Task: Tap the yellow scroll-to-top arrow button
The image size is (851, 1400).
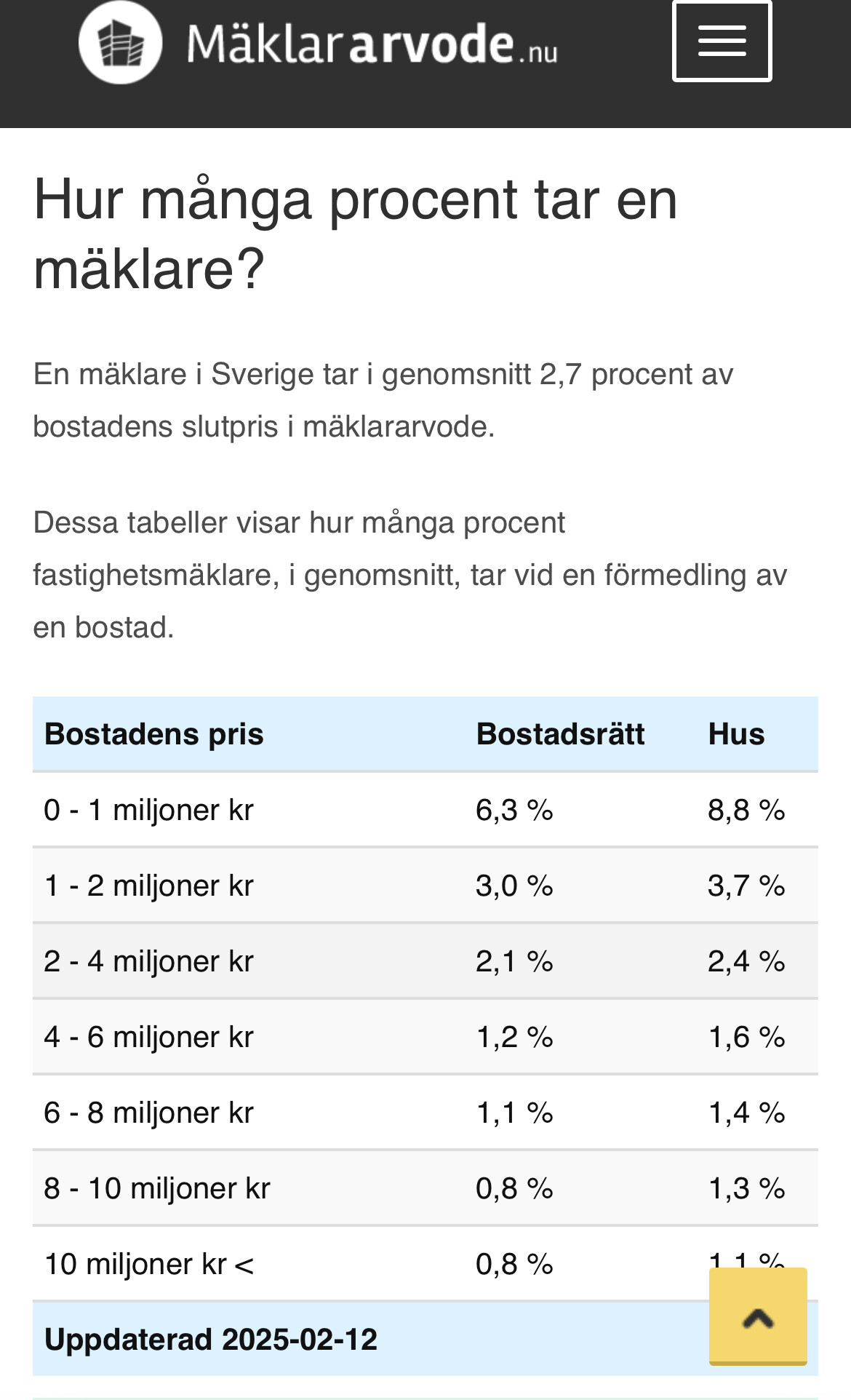Action: (x=758, y=1316)
